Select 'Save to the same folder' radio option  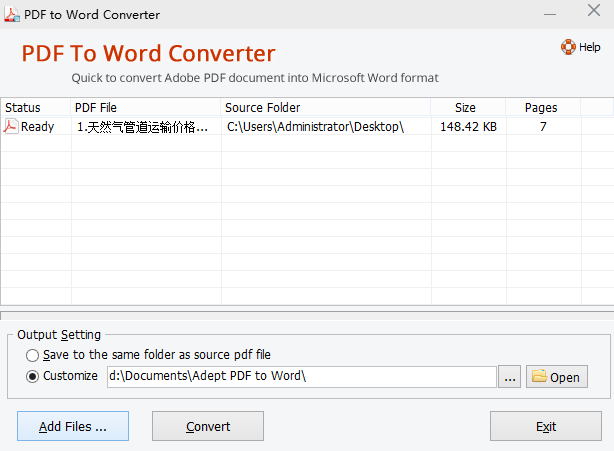click(33, 355)
